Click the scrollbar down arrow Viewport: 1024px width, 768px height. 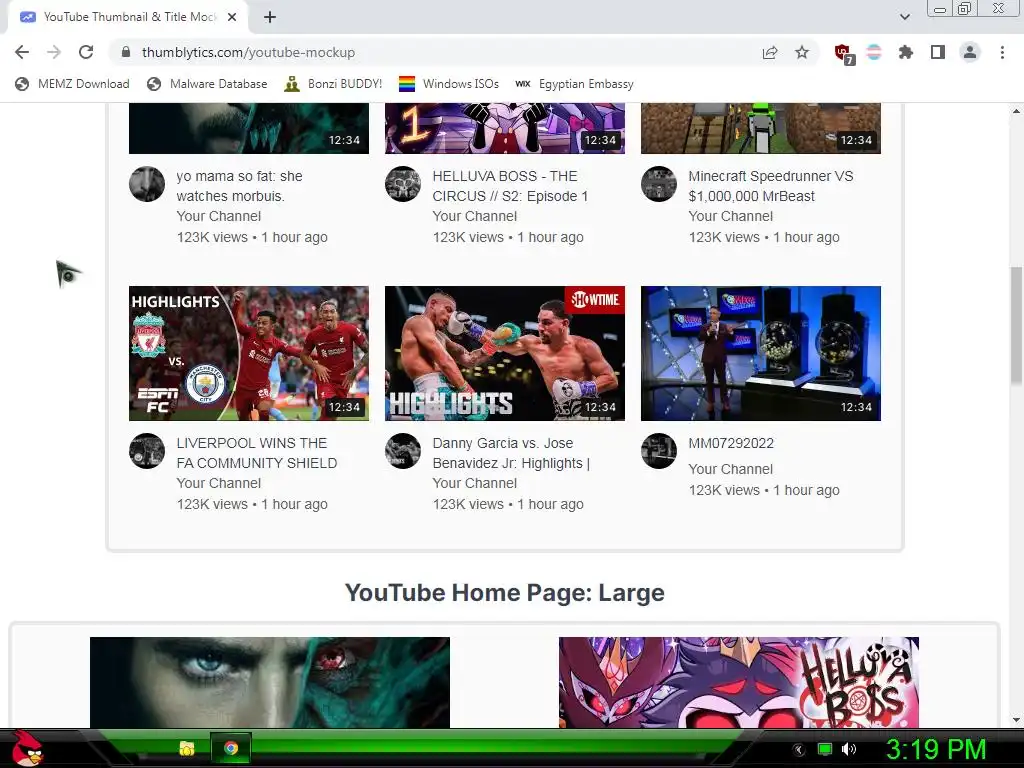pos(1016,720)
